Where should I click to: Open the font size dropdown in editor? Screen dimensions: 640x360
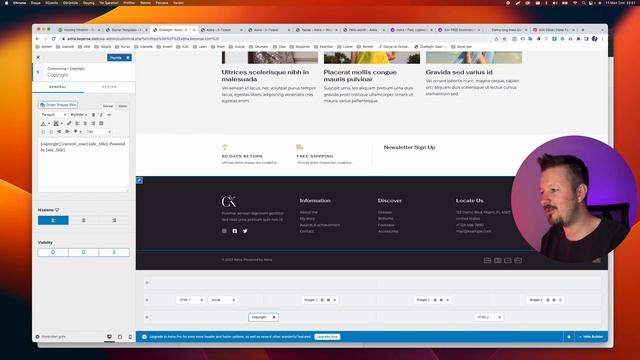(78, 115)
